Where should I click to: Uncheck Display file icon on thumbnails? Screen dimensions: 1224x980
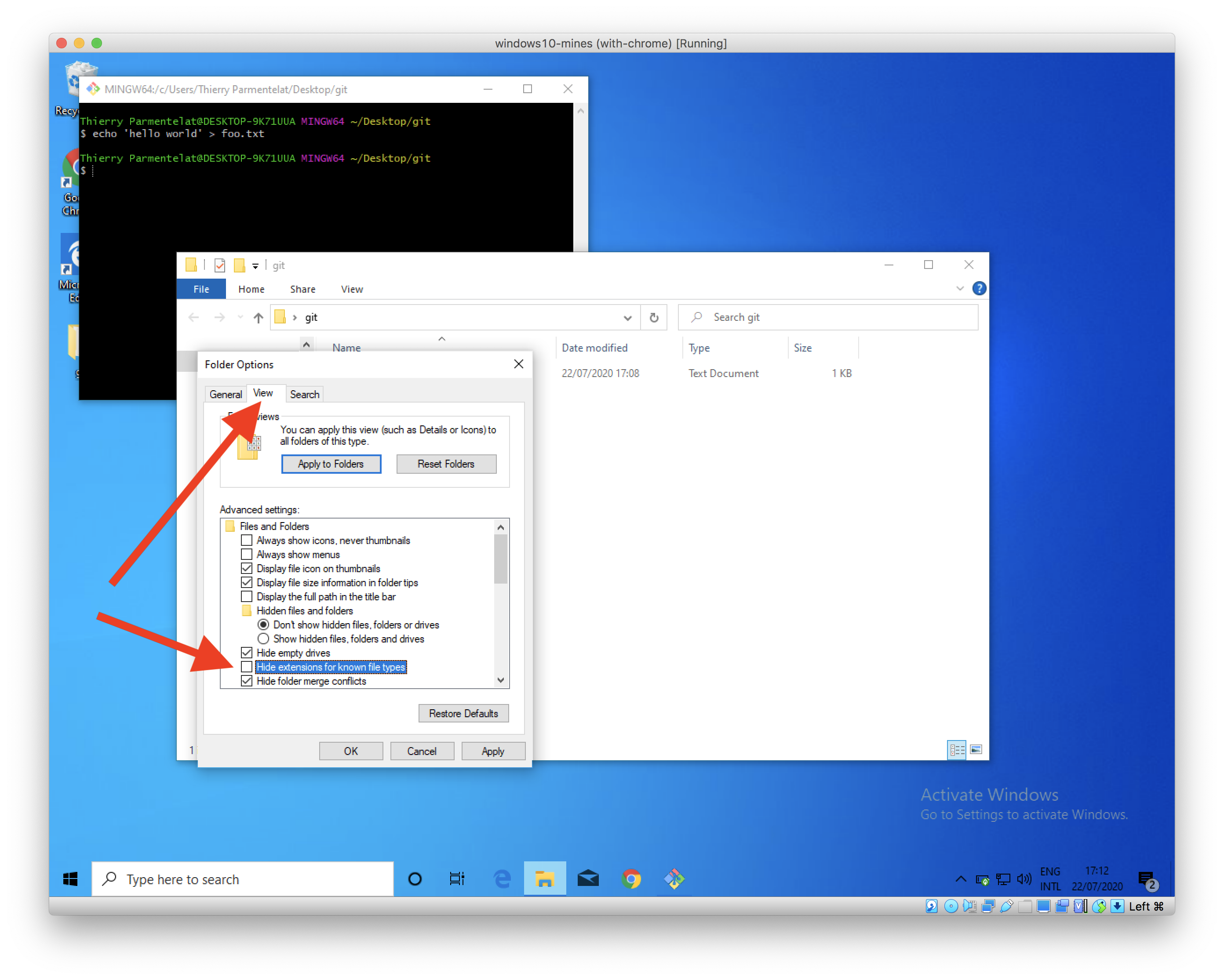pyautogui.click(x=246, y=568)
